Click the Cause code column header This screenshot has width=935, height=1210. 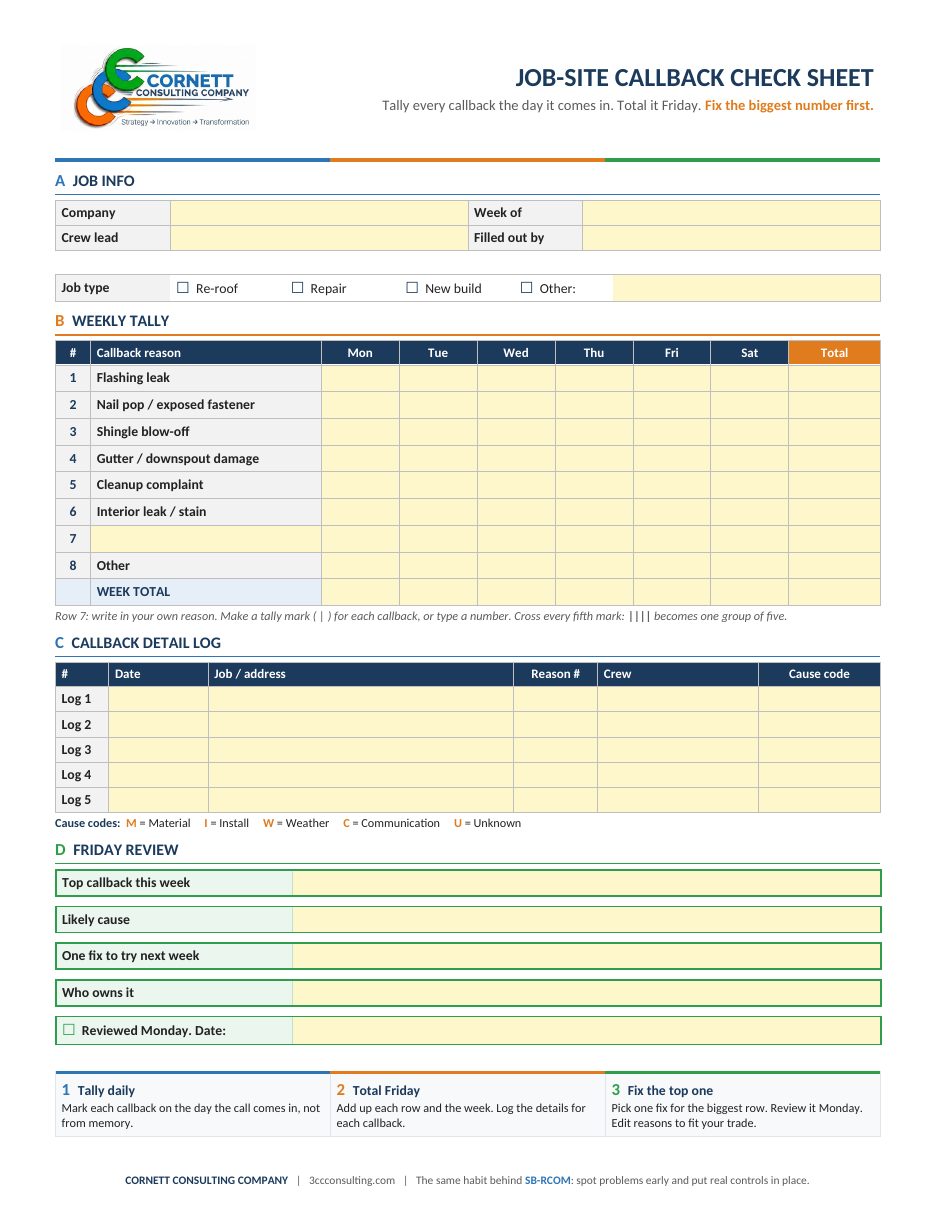820,674
